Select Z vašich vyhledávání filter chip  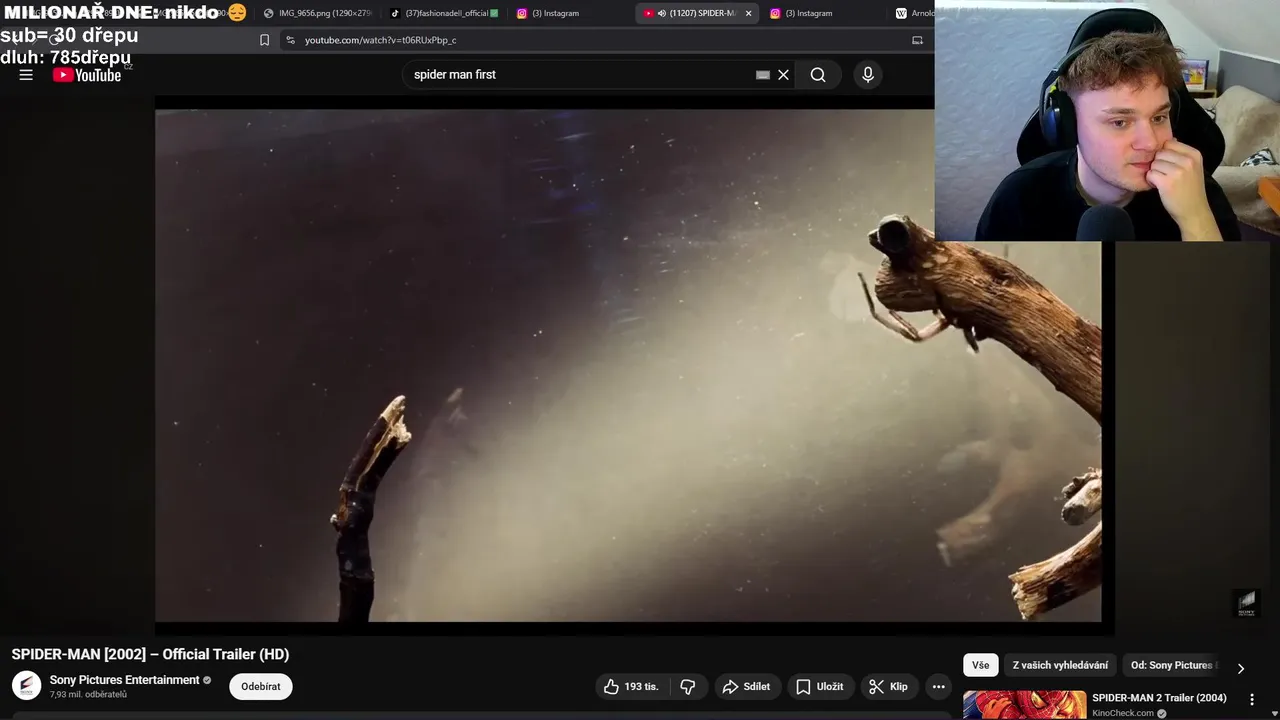point(1060,665)
